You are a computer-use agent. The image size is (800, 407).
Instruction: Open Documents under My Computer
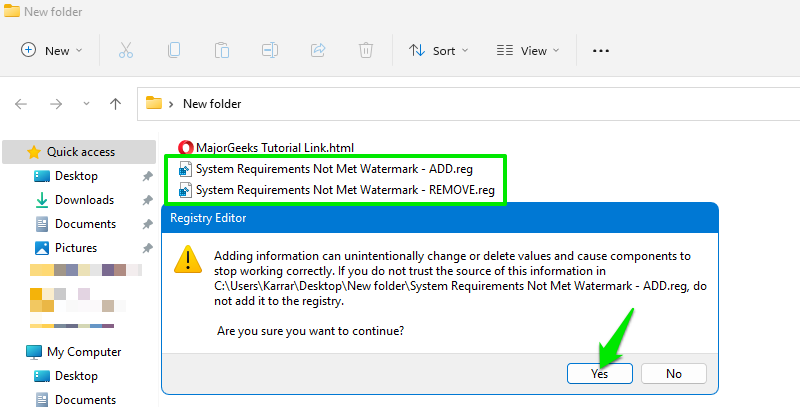(x=85, y=400)
